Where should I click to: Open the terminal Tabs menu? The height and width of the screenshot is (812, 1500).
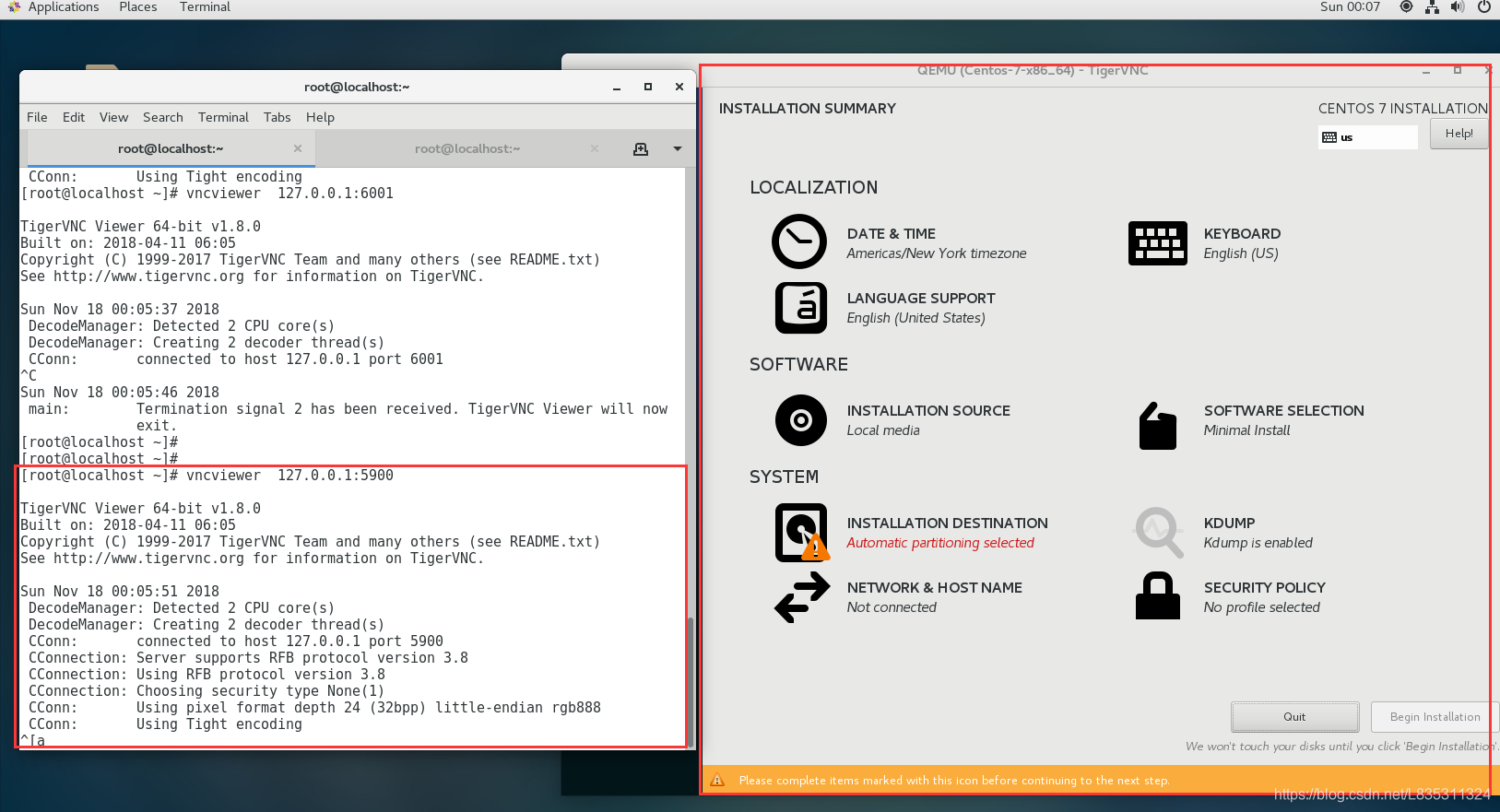pos(277,117)
